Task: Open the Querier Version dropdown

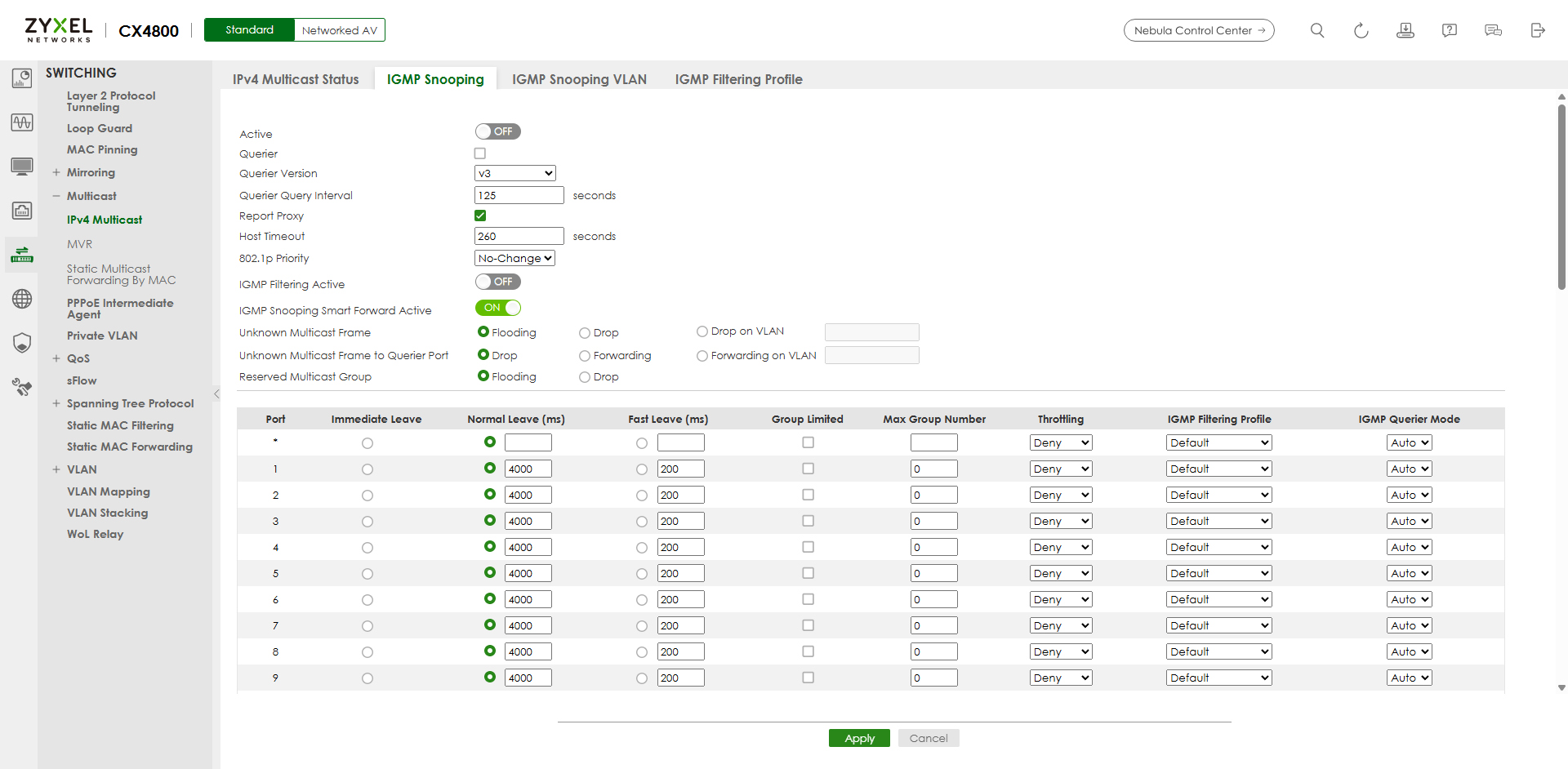Action: (514, 173)
